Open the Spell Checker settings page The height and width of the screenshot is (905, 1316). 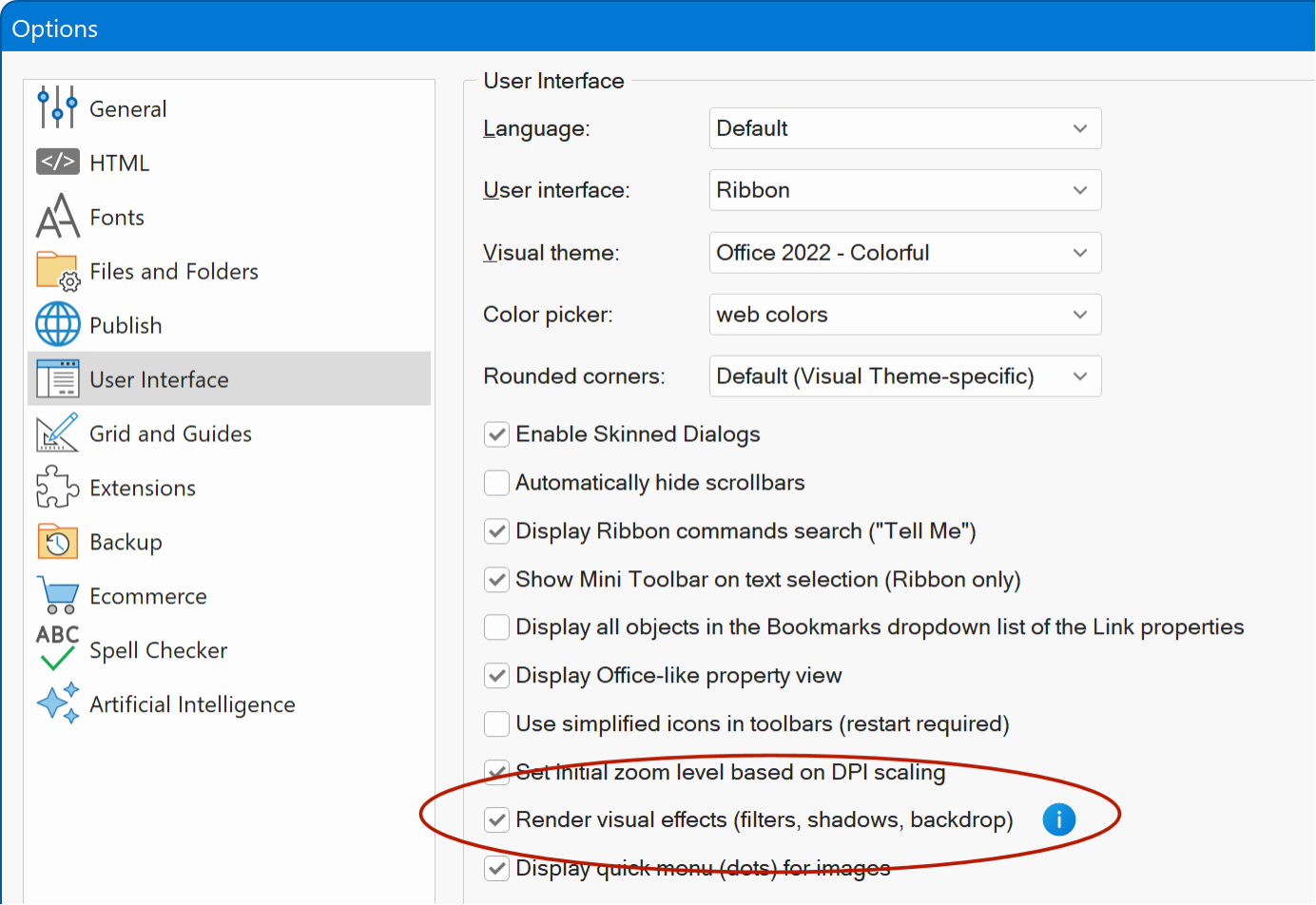click(158, 650)
